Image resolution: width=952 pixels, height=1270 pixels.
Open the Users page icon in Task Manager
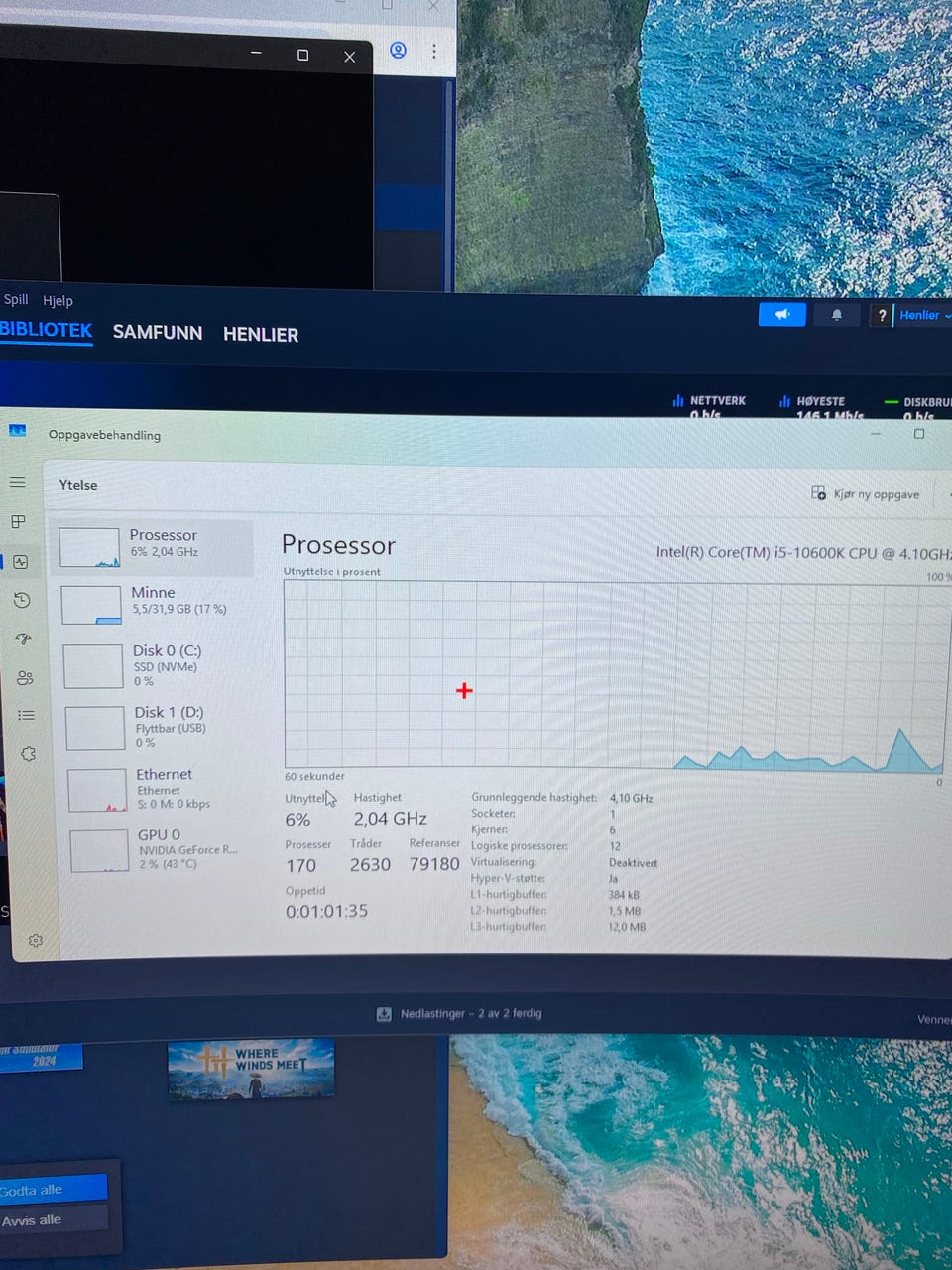point(25,677)
